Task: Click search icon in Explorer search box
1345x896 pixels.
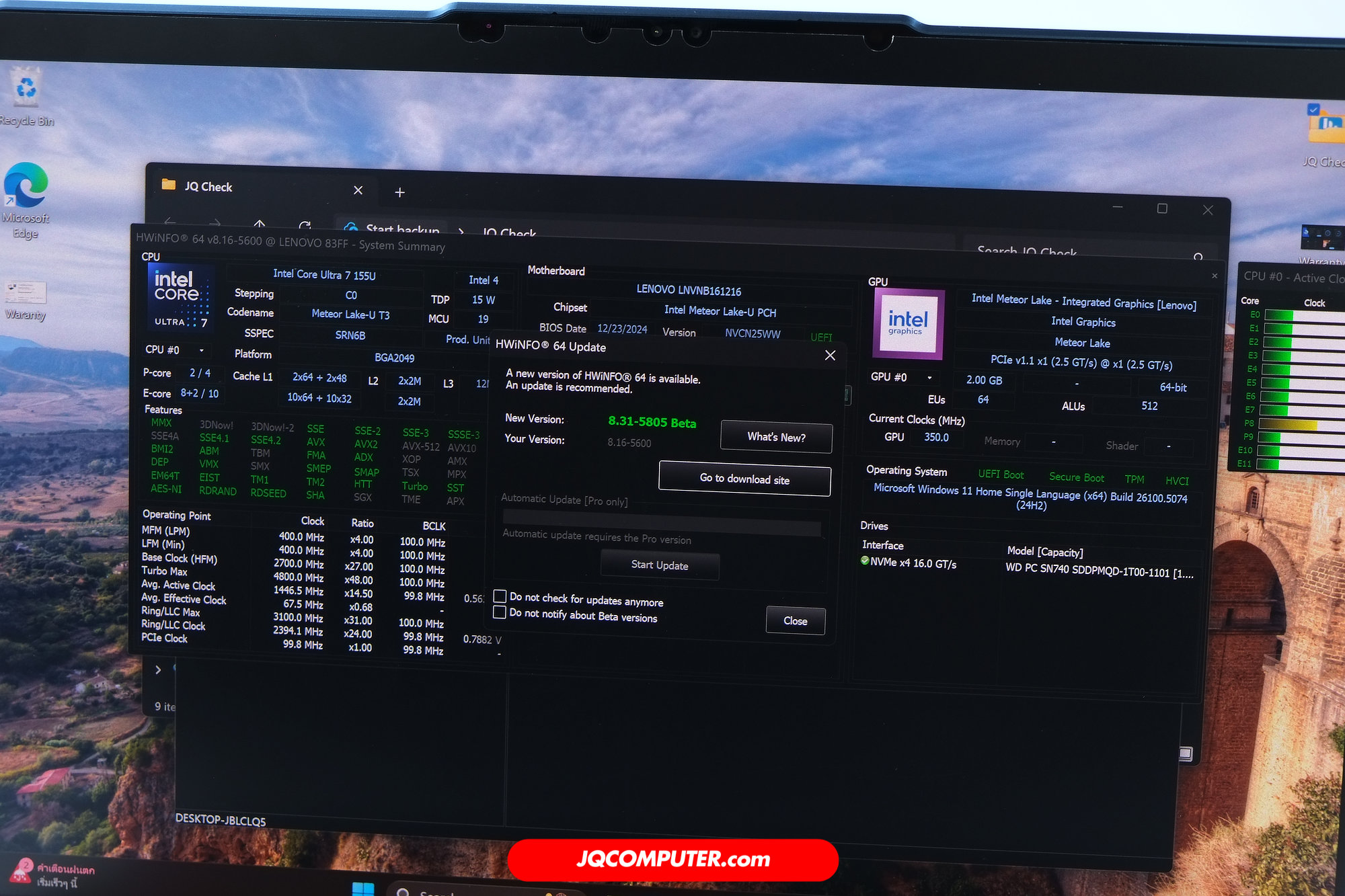Action: click(x=1198, y=257)
